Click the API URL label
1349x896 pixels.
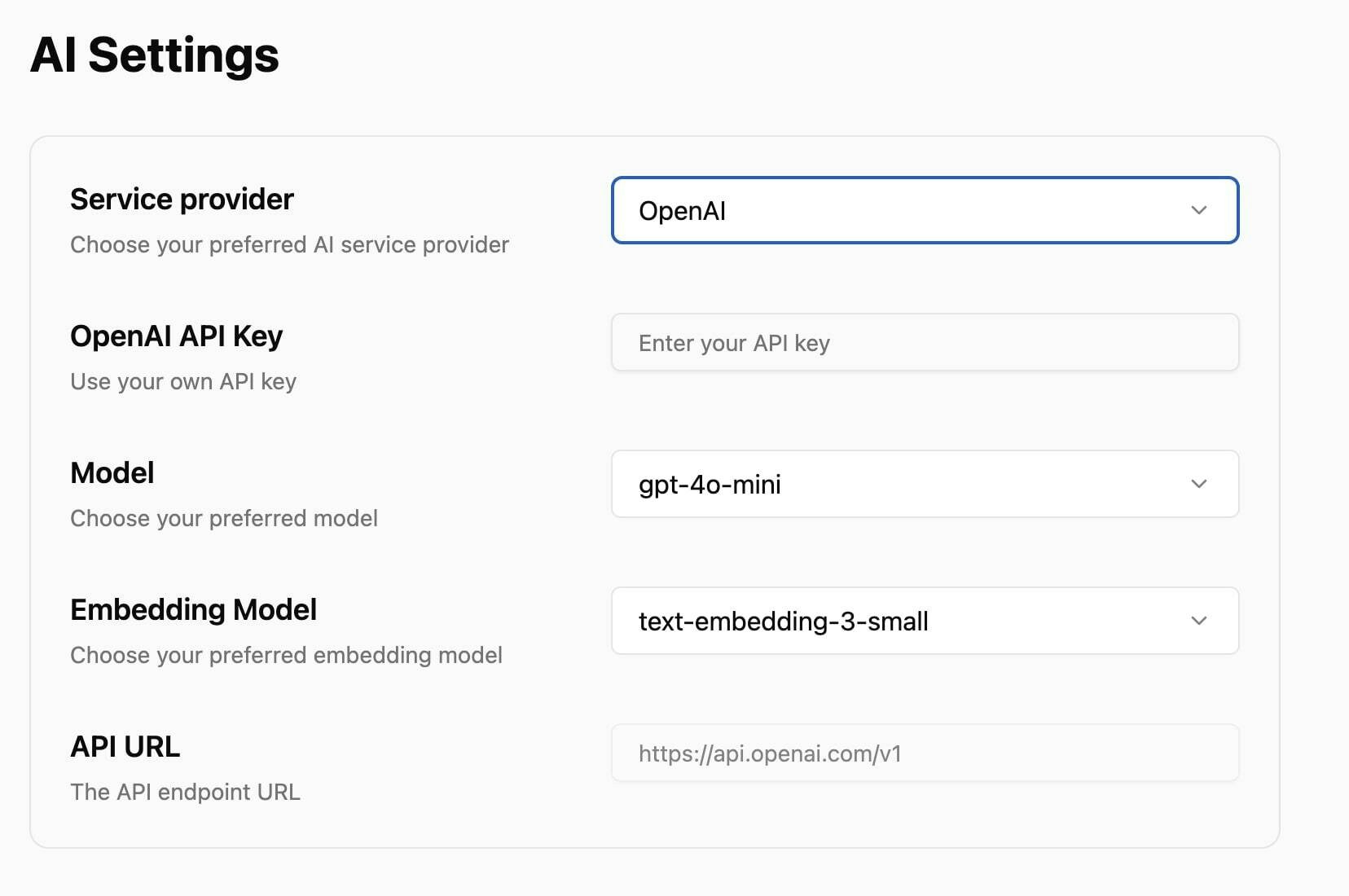click(x=125, y=747)
